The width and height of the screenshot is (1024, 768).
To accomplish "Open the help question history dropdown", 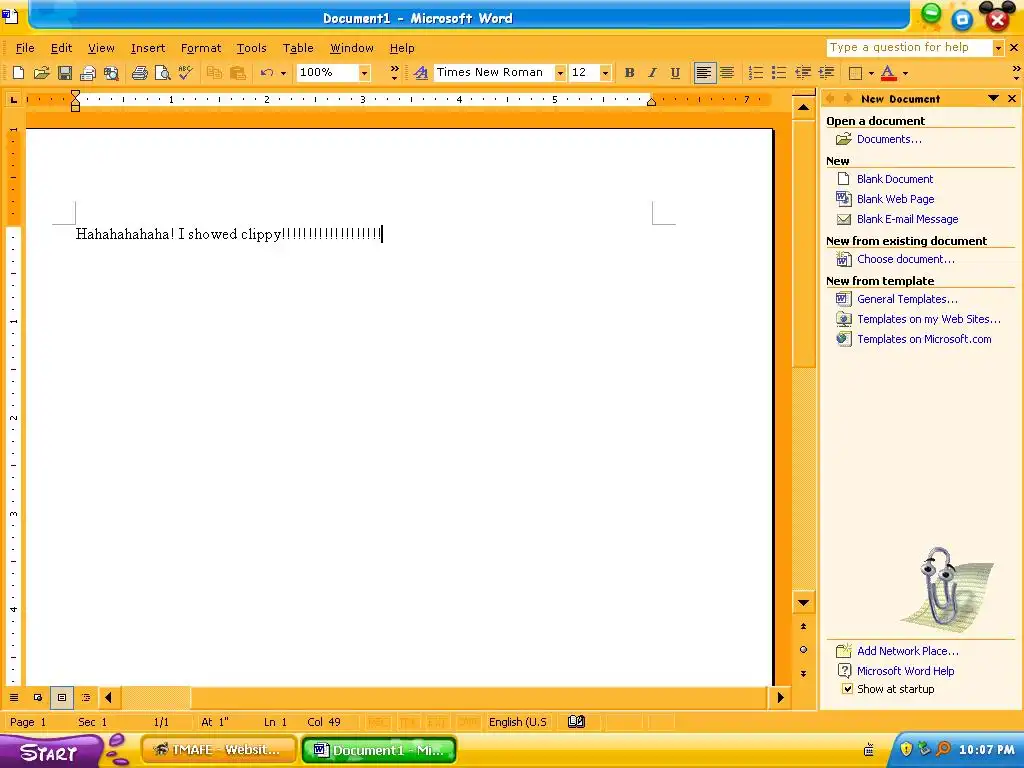I will (x=998, y=48).
